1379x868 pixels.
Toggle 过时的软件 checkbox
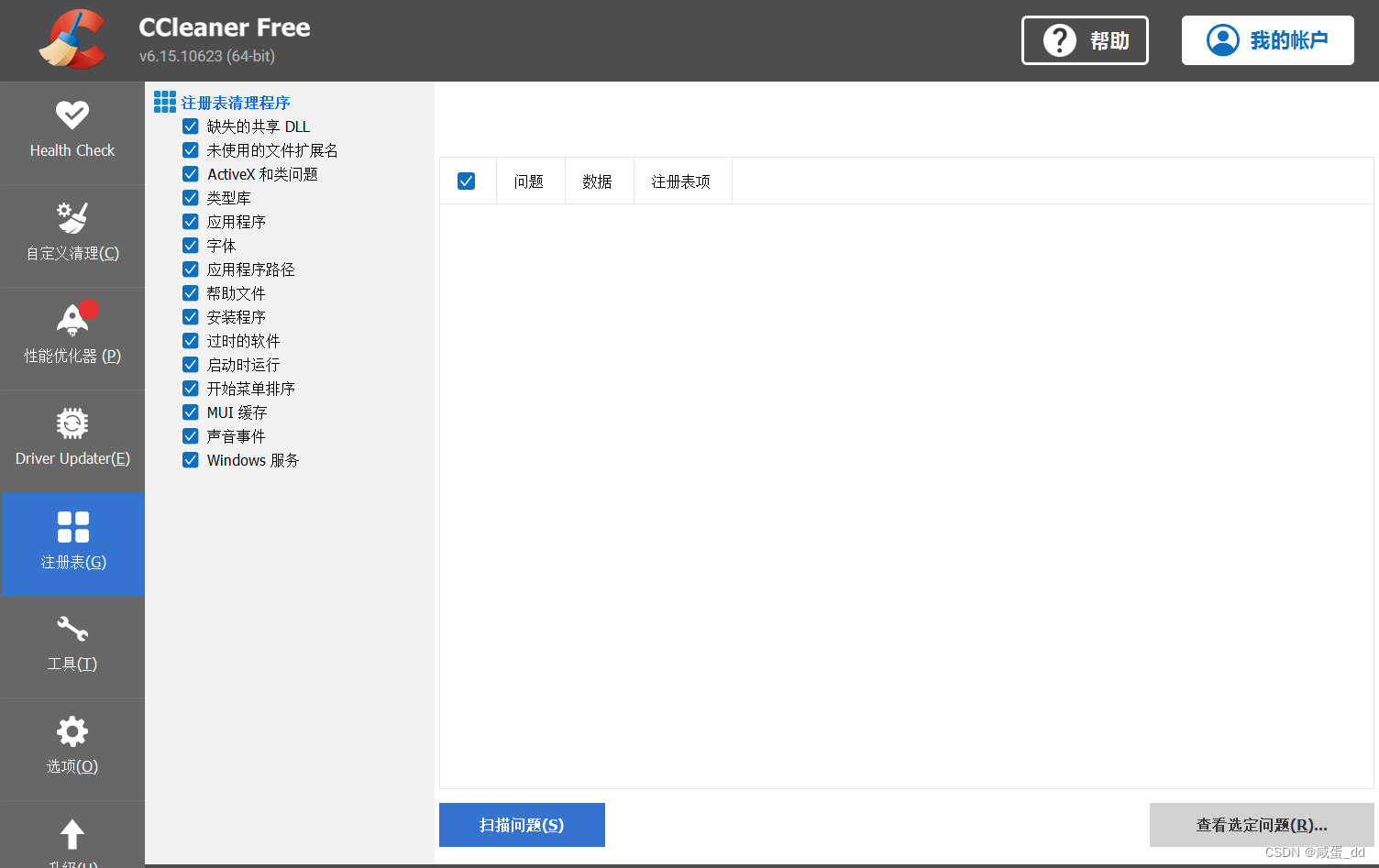pyautogui.click(x=191, y=341)
